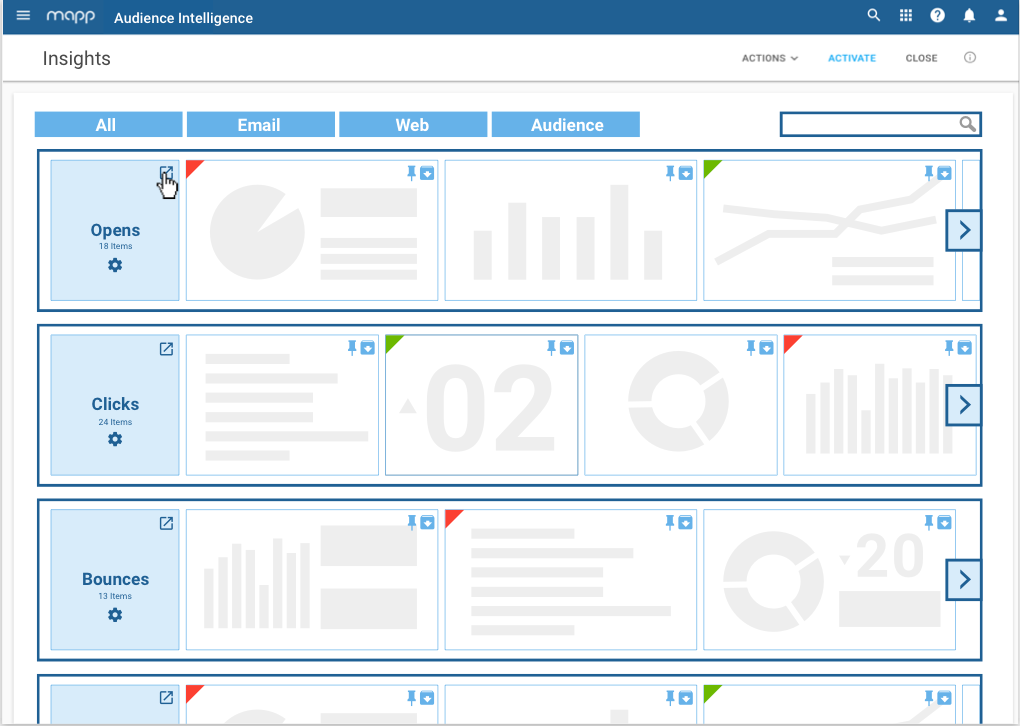Open the user profile icon

1001,15
